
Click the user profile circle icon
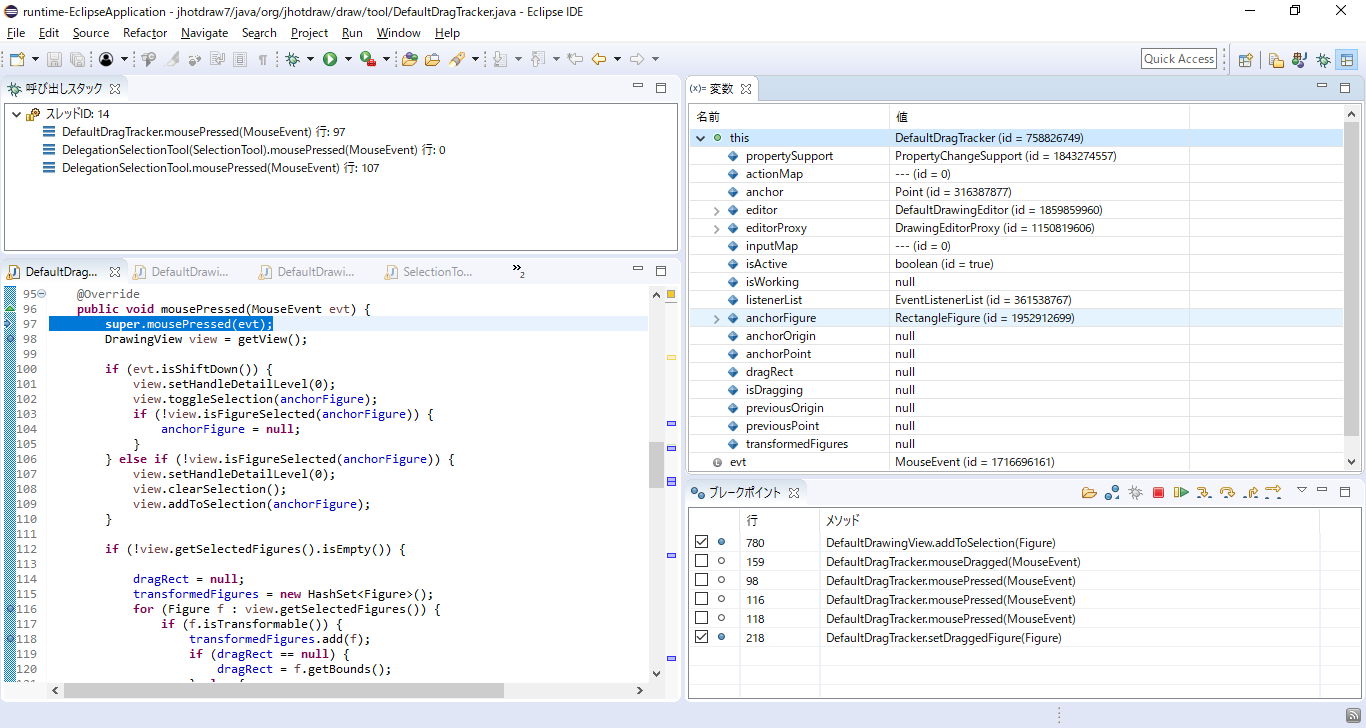tap(106, 59)
